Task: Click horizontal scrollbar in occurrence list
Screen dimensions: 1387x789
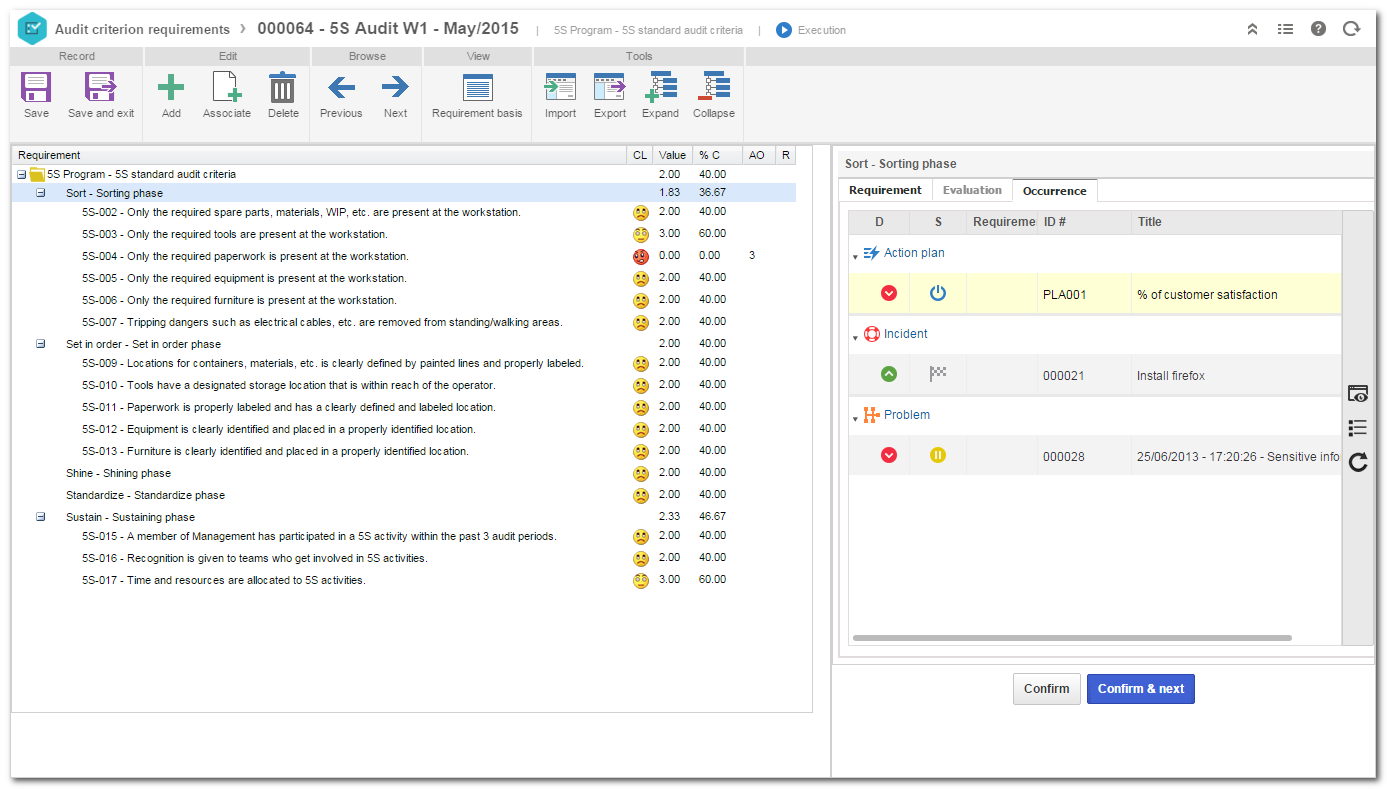Action: click(x=1072, y=638)
